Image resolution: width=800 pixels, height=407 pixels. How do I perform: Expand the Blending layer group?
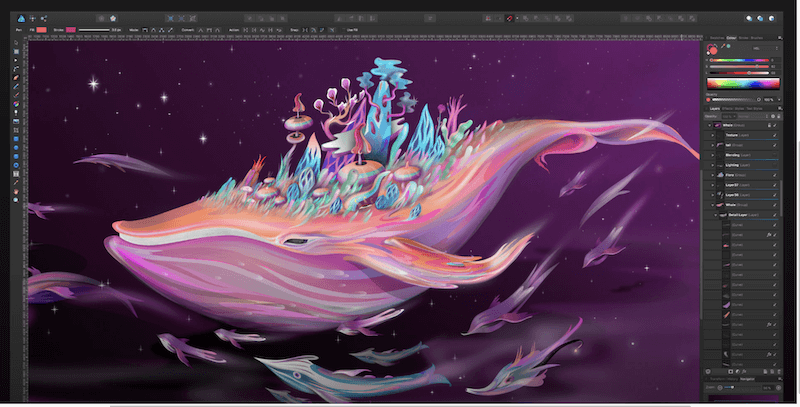tap(713, 156)
